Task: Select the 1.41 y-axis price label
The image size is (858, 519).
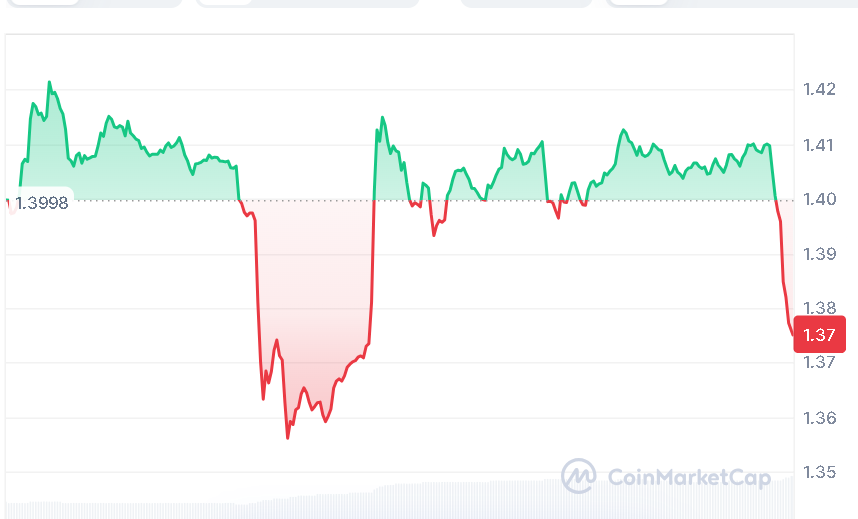Action: pyautogui.click(x=819, y=145)
